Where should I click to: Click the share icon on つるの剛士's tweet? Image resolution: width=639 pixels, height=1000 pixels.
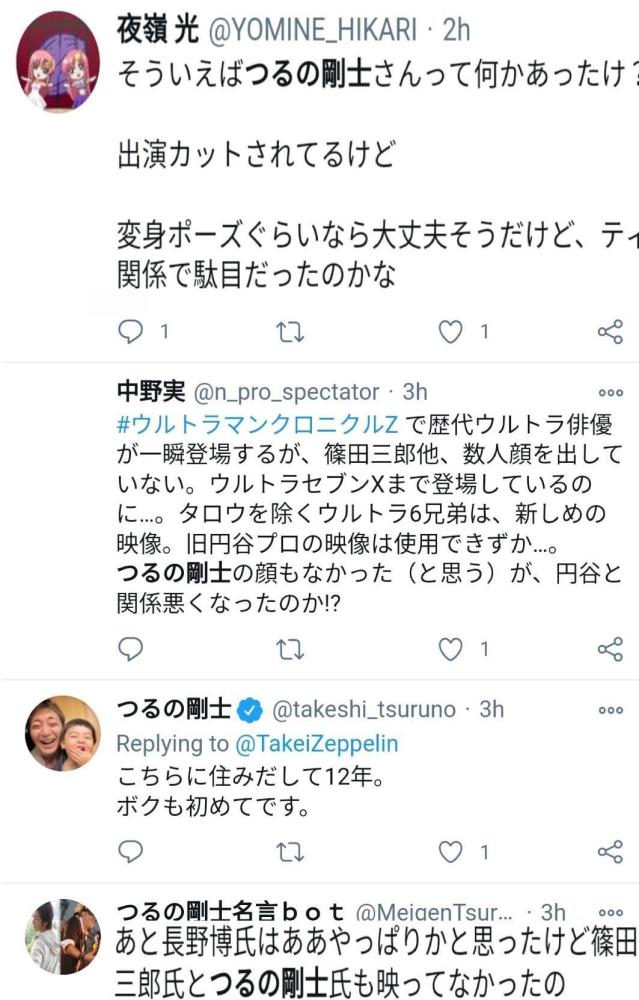tap(611, 849)
